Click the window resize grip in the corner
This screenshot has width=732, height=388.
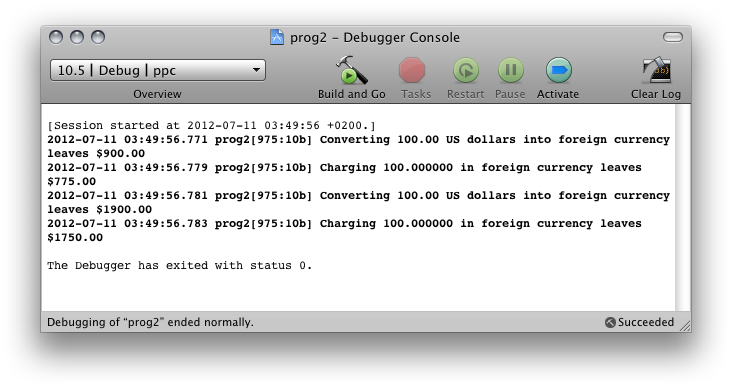[685, 327]
